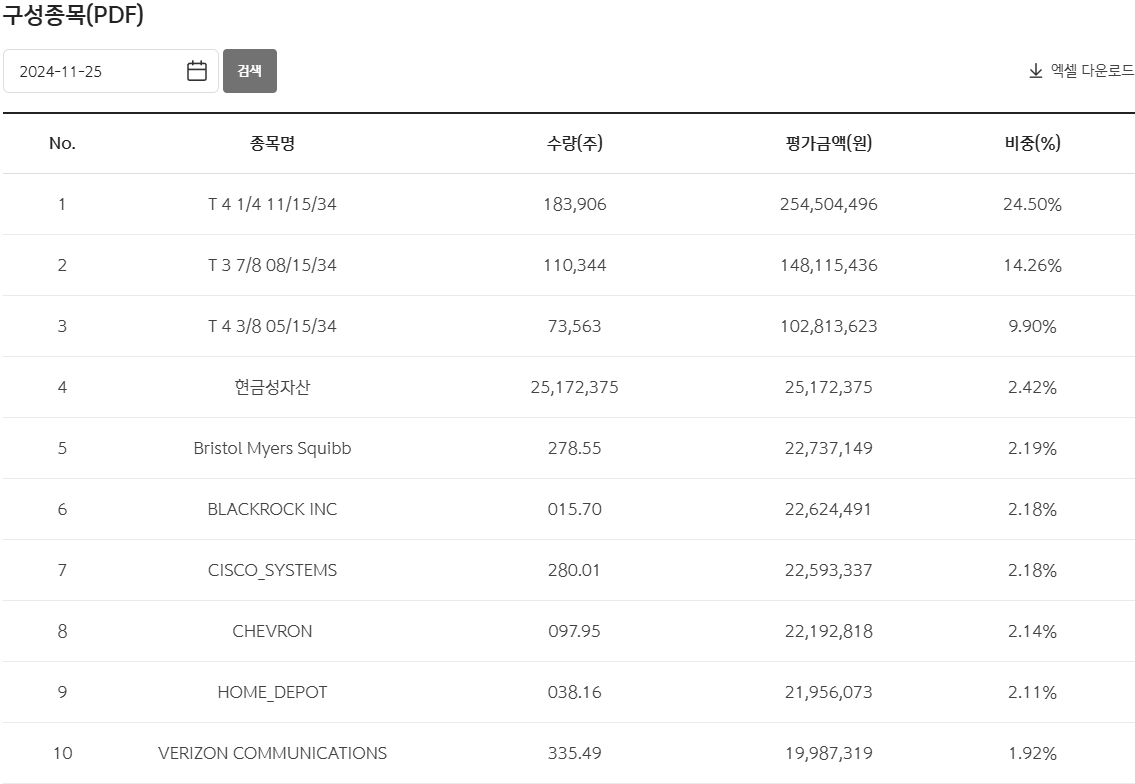Click quantity value 278.55
Image resolution: width=1135 pixels, height=784 pixels.
(x=575, y=448)
